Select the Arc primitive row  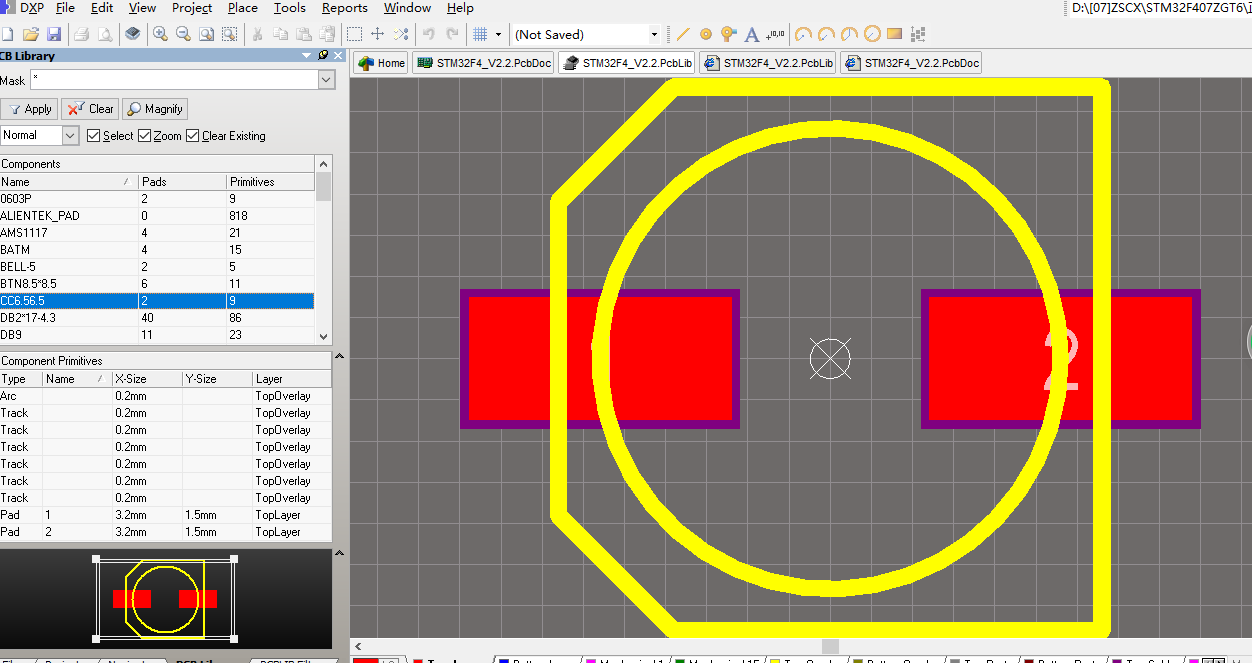pyautogui.click(x=165, y=396)
